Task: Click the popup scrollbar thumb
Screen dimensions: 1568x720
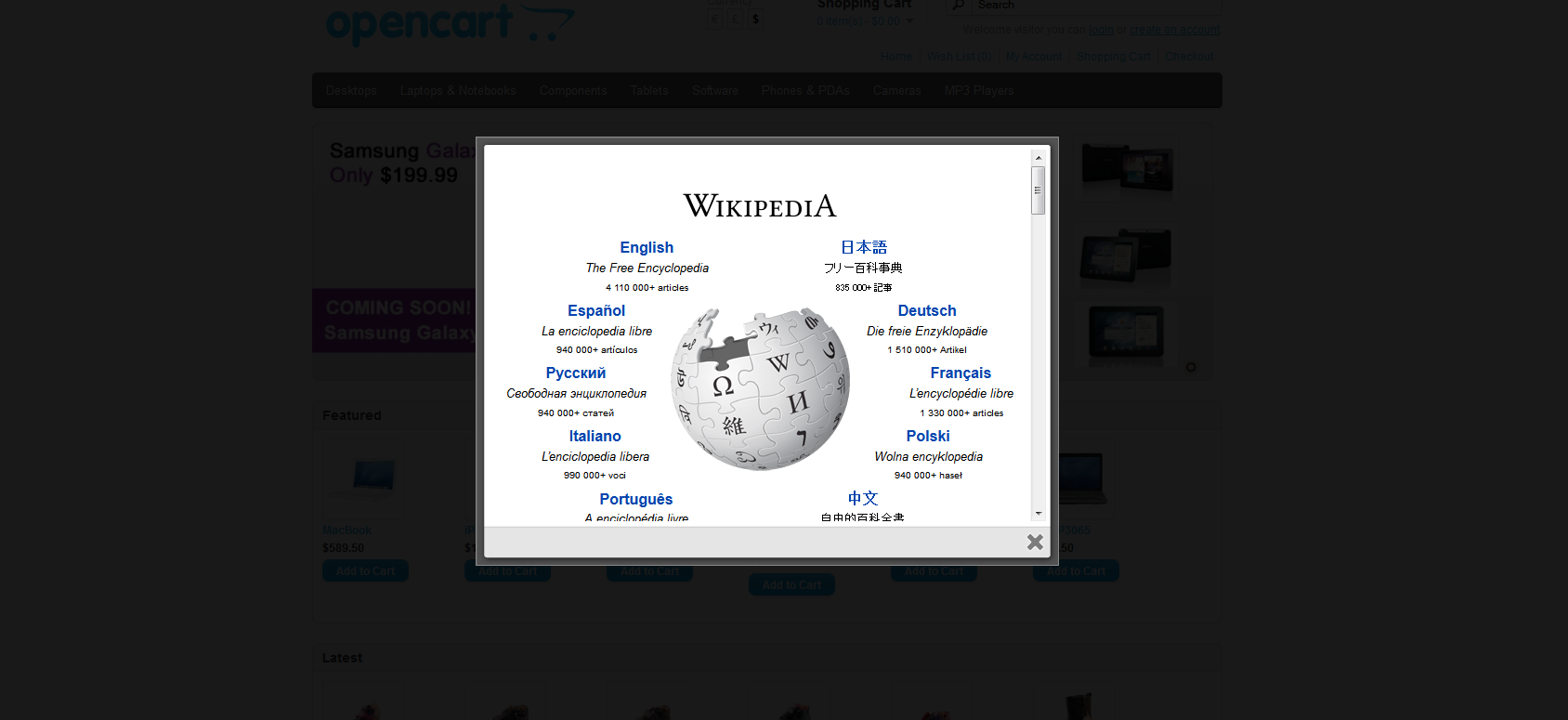Action: [x=1039, y=190]
